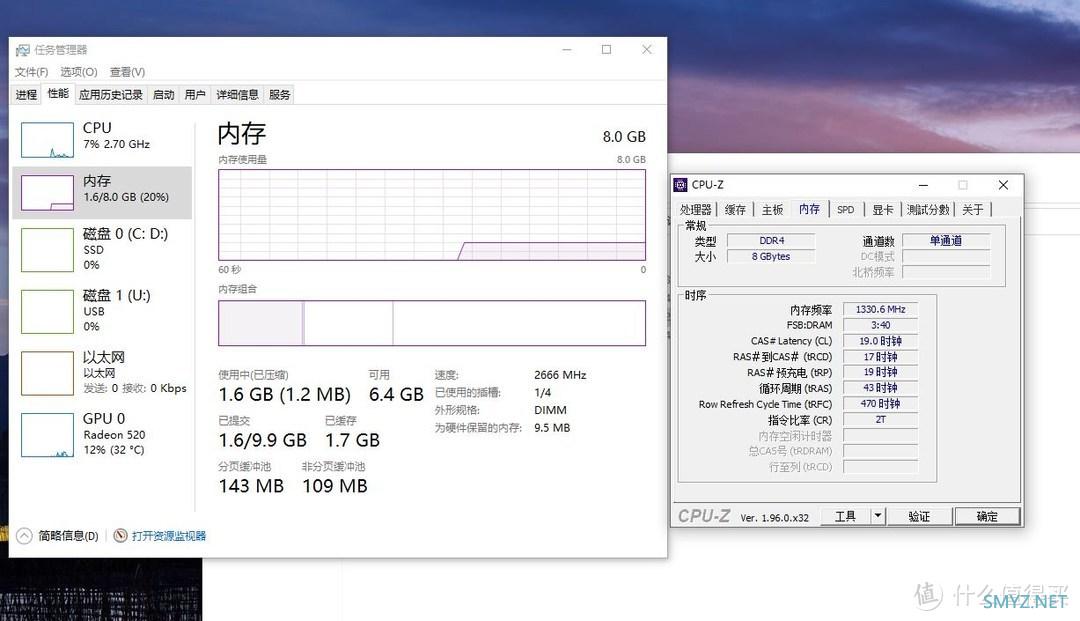
Task: Select the 磁盘 1 (U:) graph thumbnail
Action: pyautogui.click(x=47, y=311)
